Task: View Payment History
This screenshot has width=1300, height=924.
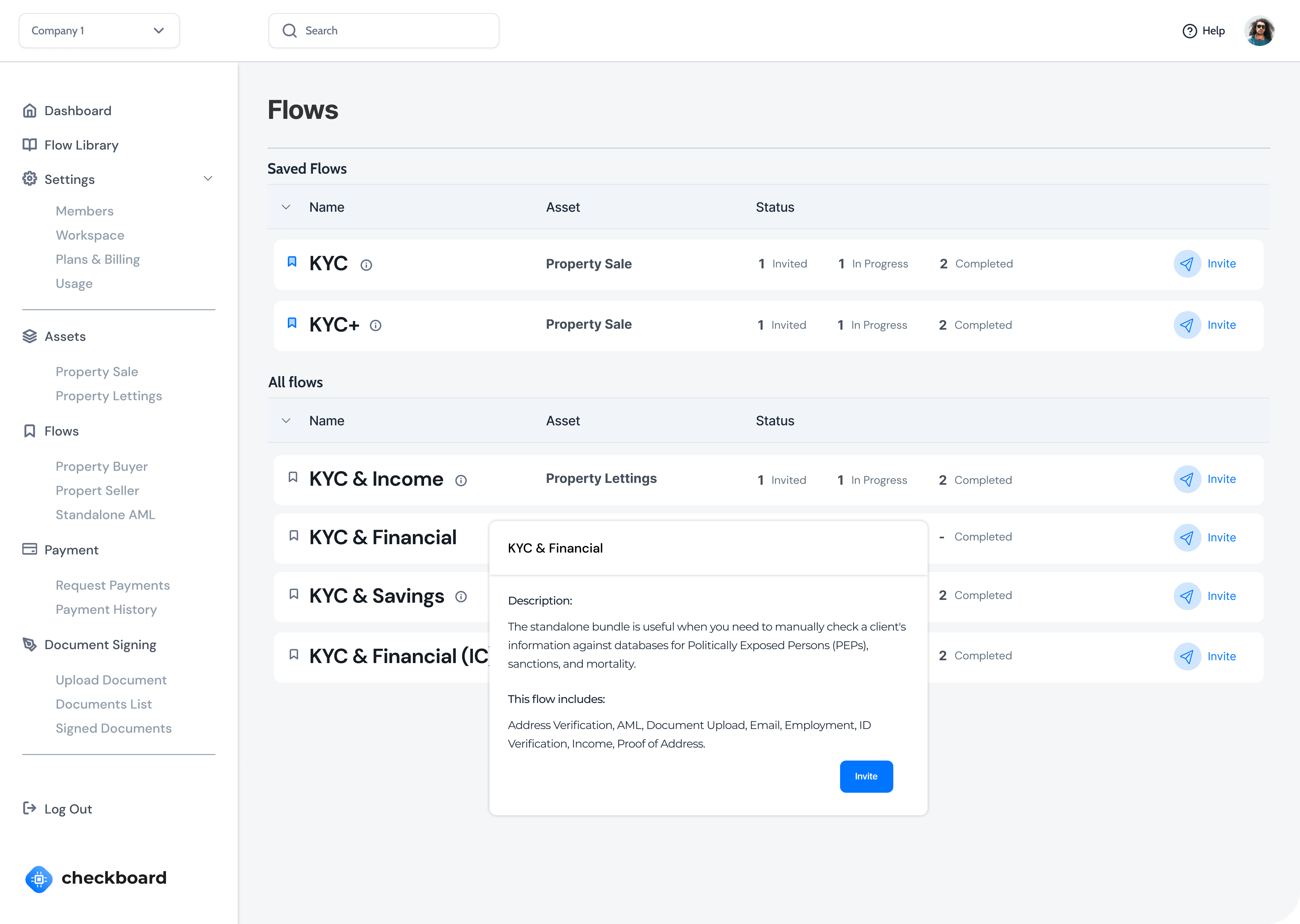Action: point(106,609)
